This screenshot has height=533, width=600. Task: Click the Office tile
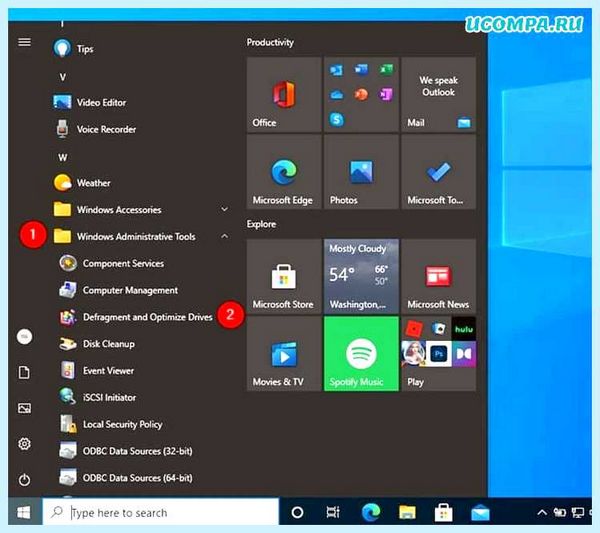tap(284, 95)
